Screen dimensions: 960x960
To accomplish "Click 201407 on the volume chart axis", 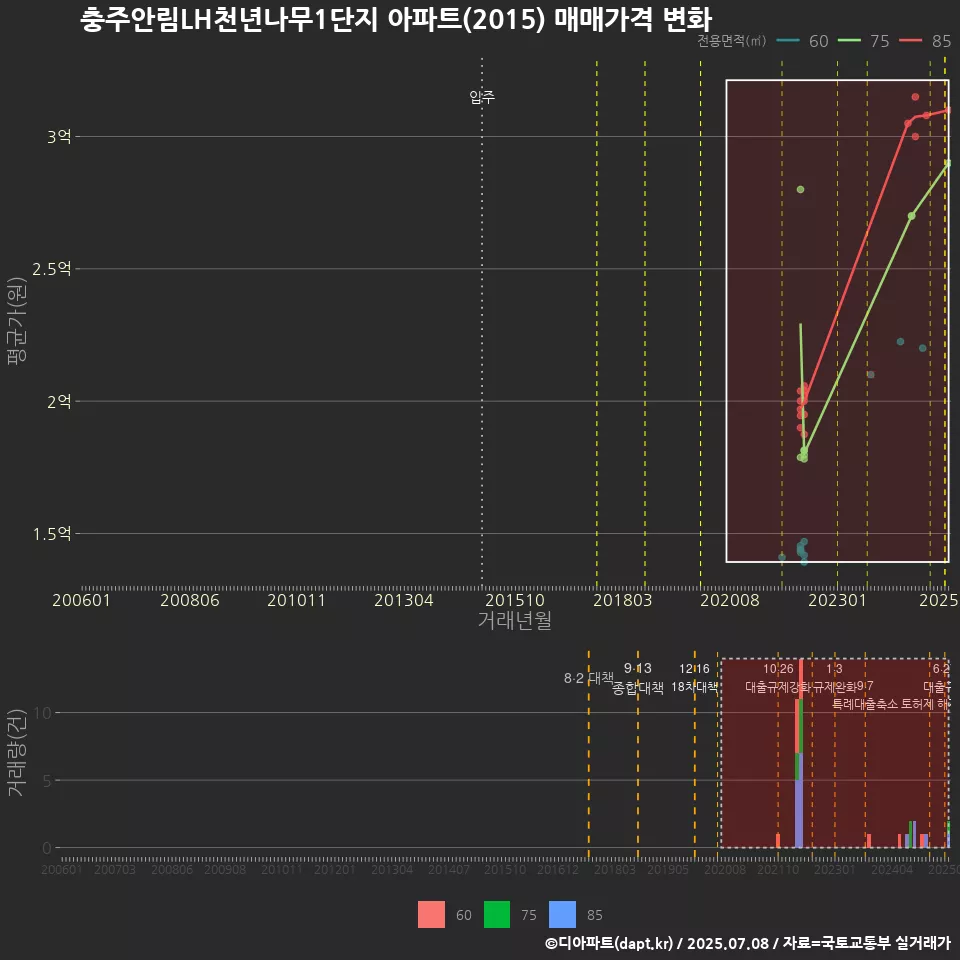I will coord(449,869).
